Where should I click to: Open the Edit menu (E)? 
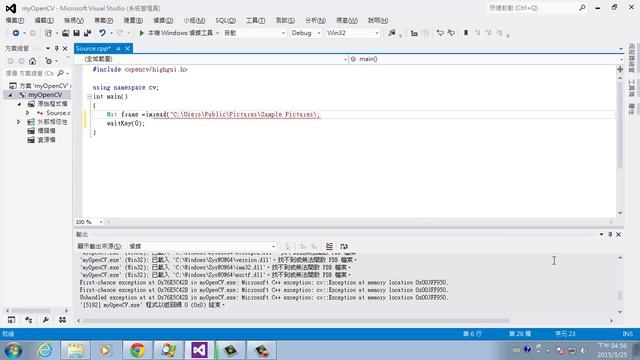pyautogui.click(x=44, y=20)
